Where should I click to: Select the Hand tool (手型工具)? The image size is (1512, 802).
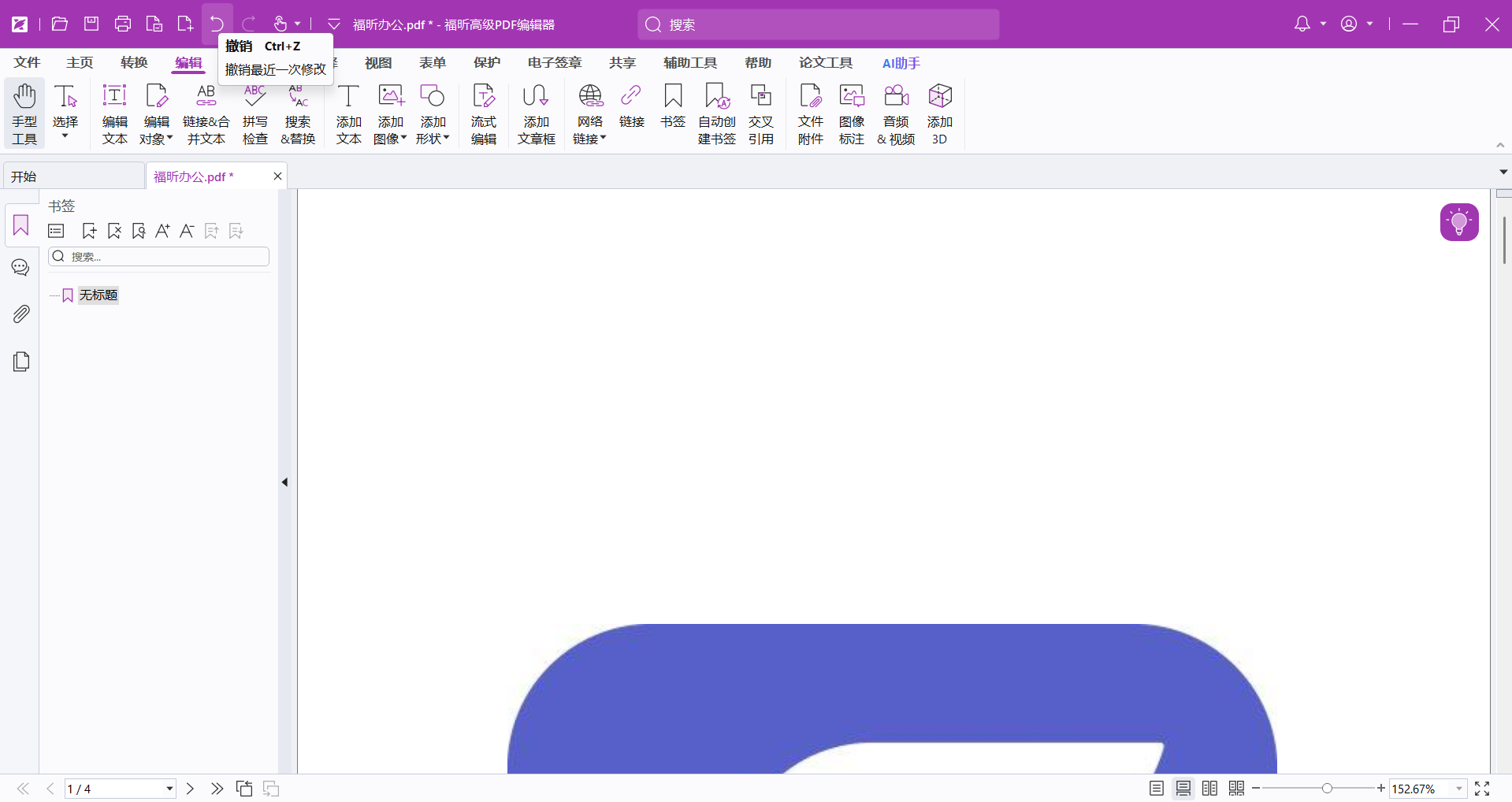[24, 113]
